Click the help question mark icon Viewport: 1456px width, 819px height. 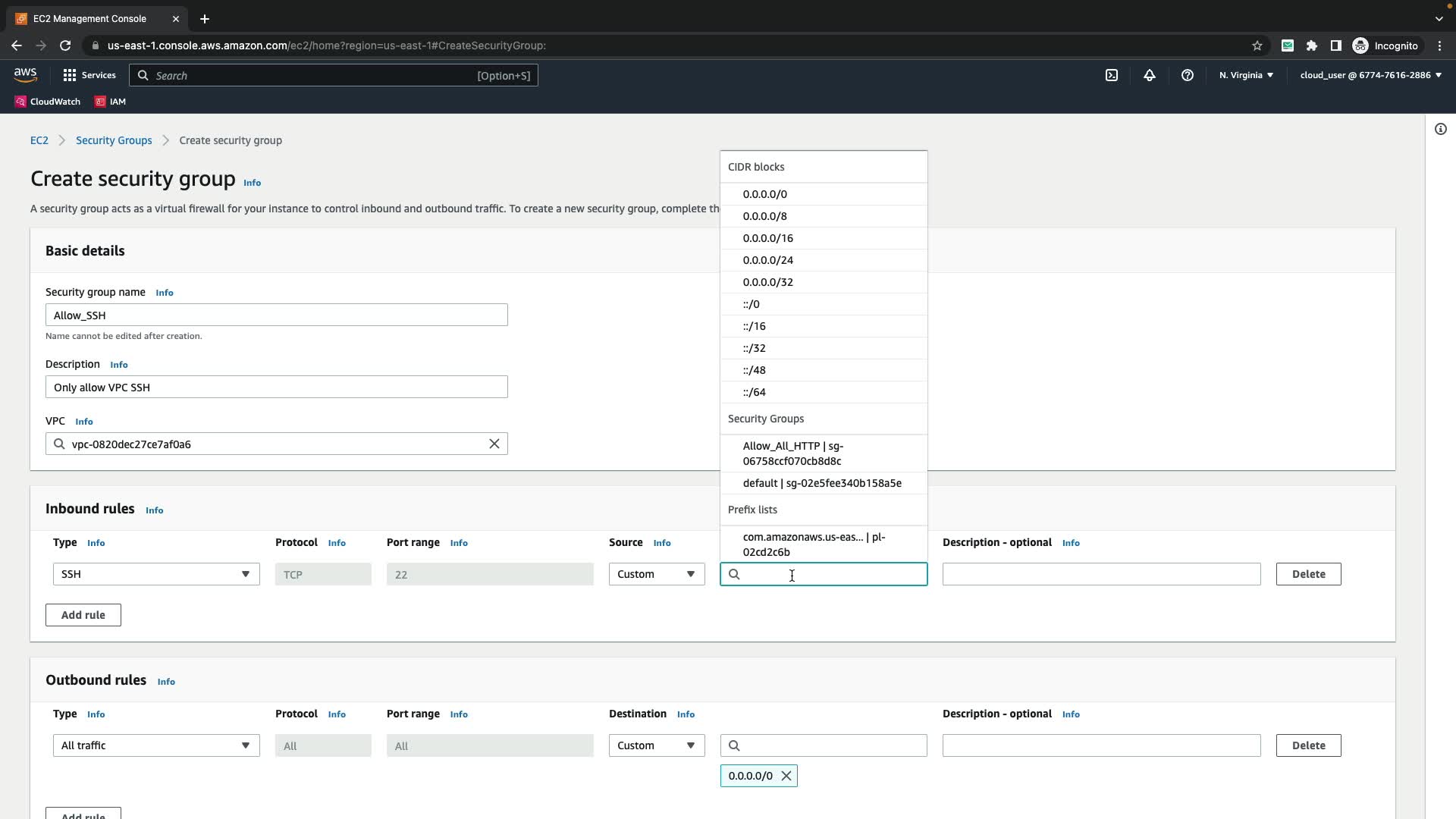click(x=1188, y=75)
